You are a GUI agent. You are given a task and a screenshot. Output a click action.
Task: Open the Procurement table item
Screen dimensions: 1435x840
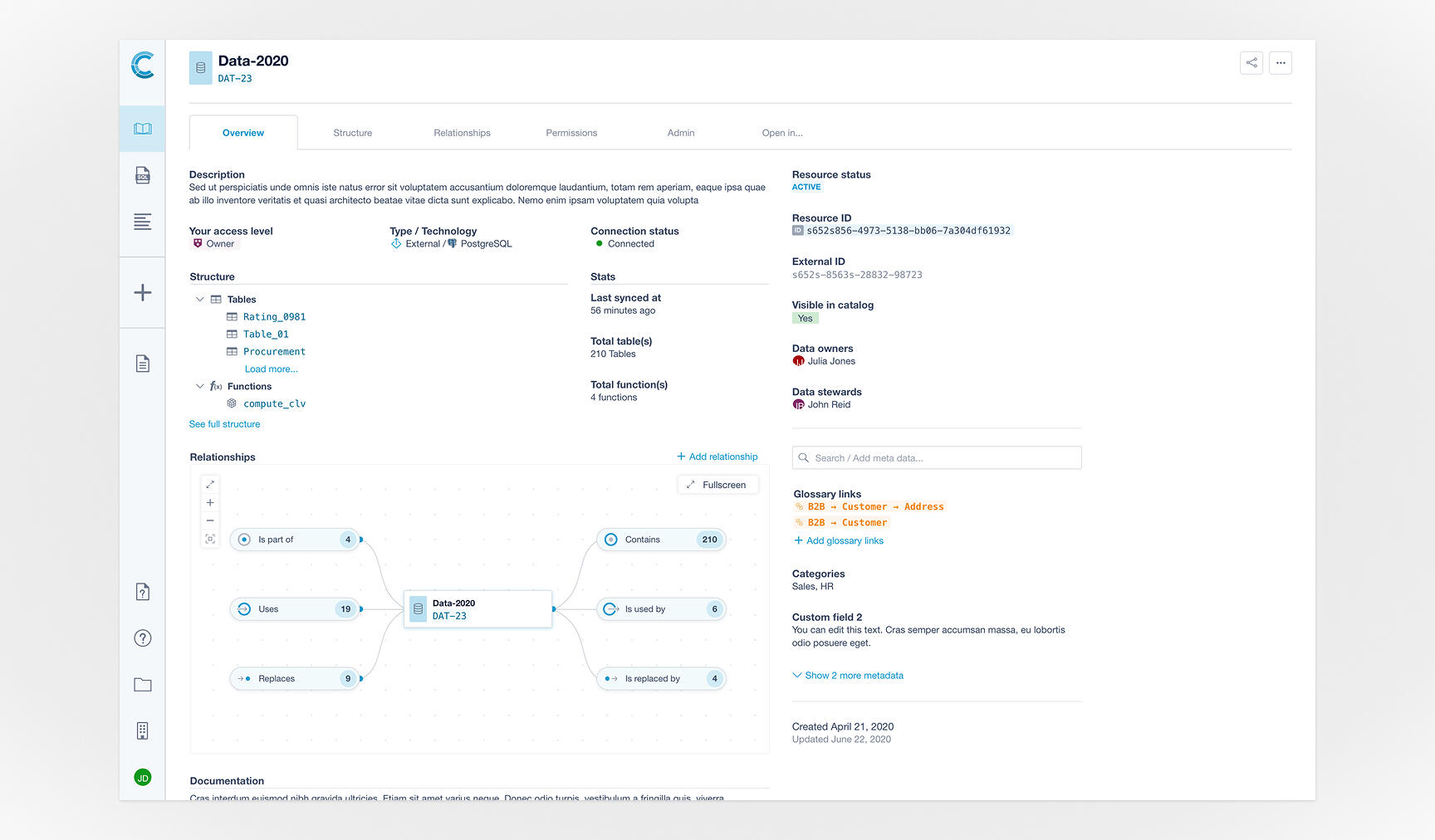tap(274, 352)
